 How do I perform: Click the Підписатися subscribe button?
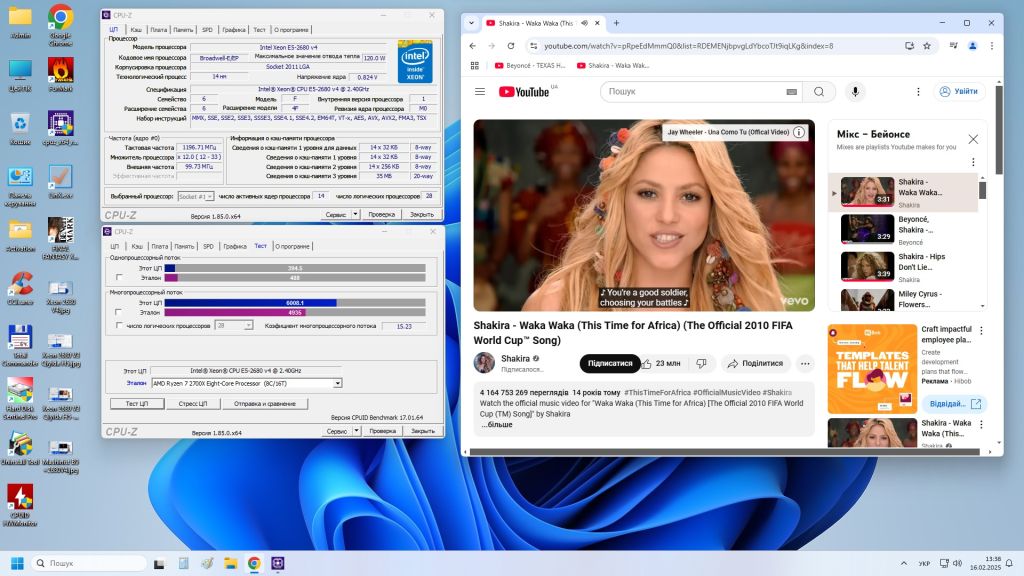tap(610, 363)
